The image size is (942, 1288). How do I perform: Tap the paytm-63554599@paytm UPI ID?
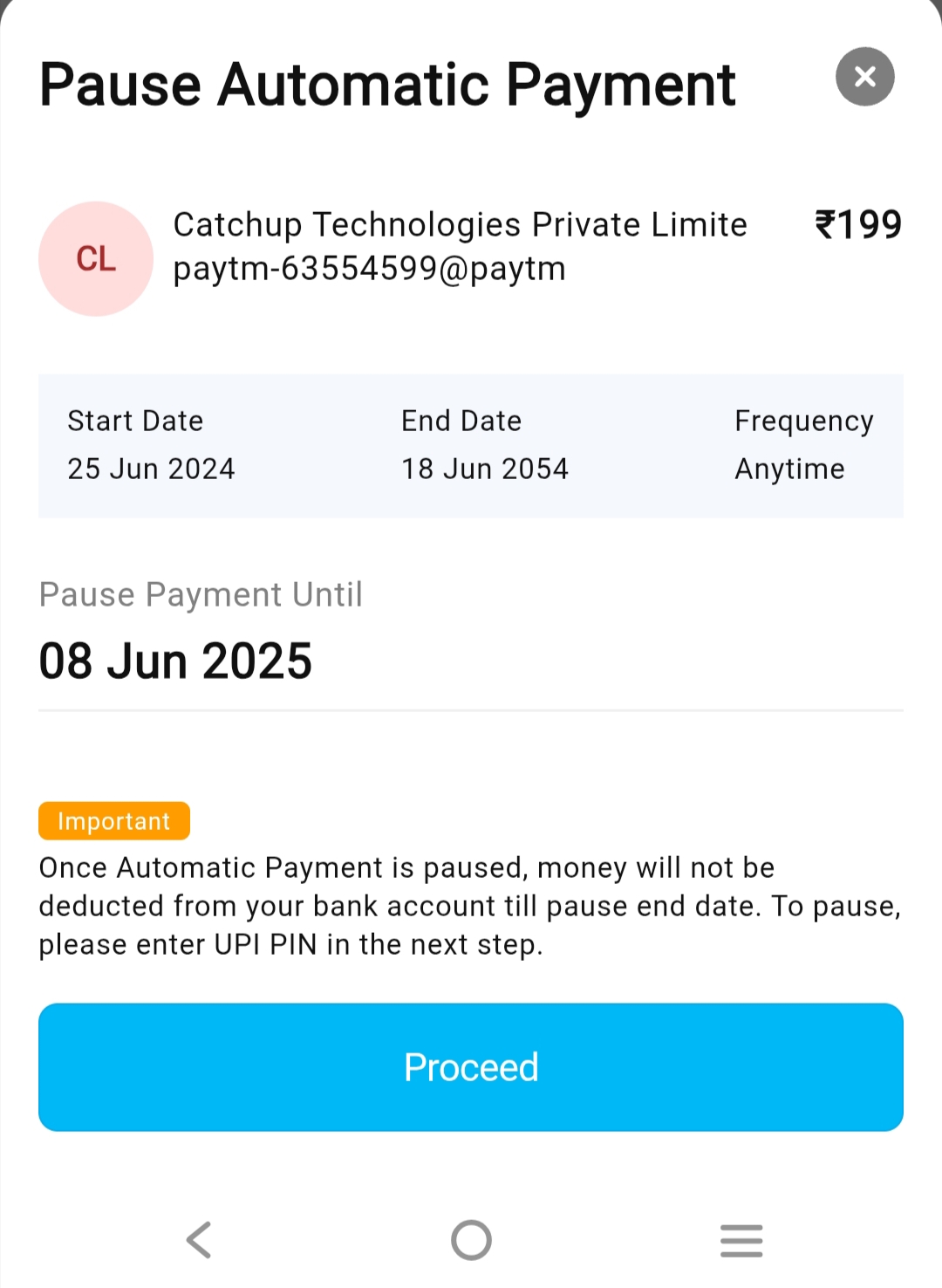click(x=369, y=269)
